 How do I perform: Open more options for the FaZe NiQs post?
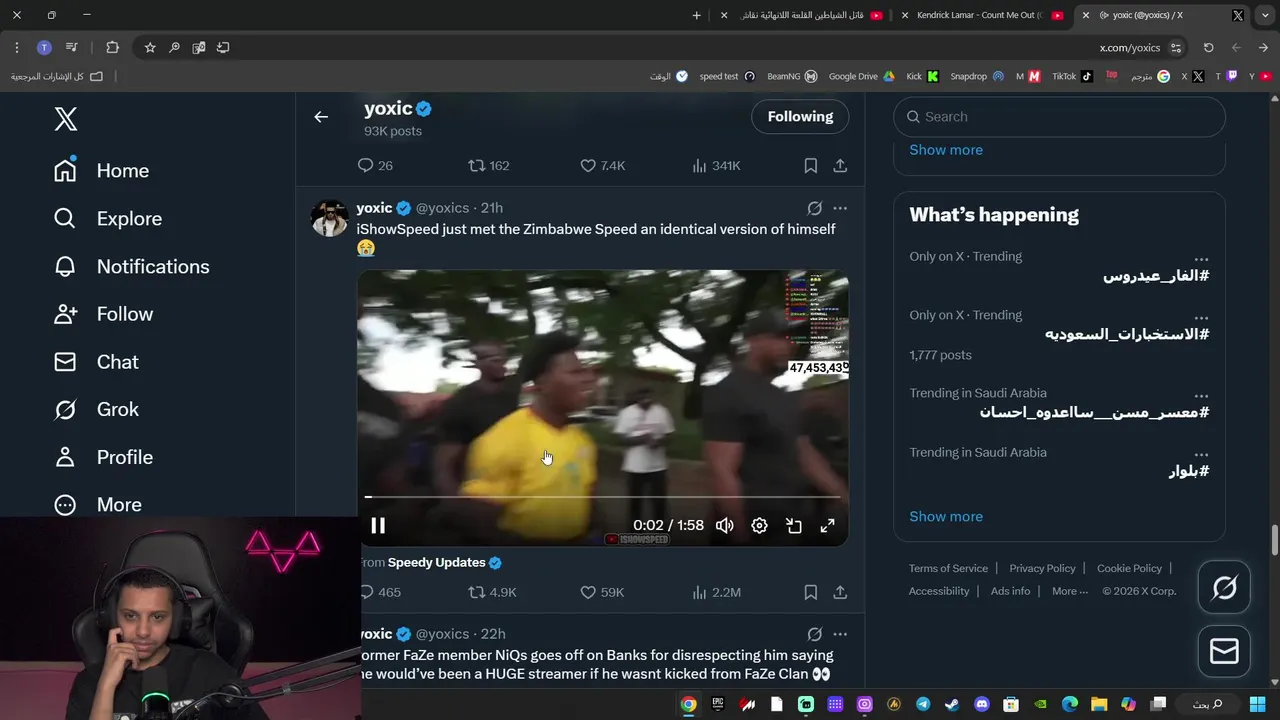tap(840, 634)
